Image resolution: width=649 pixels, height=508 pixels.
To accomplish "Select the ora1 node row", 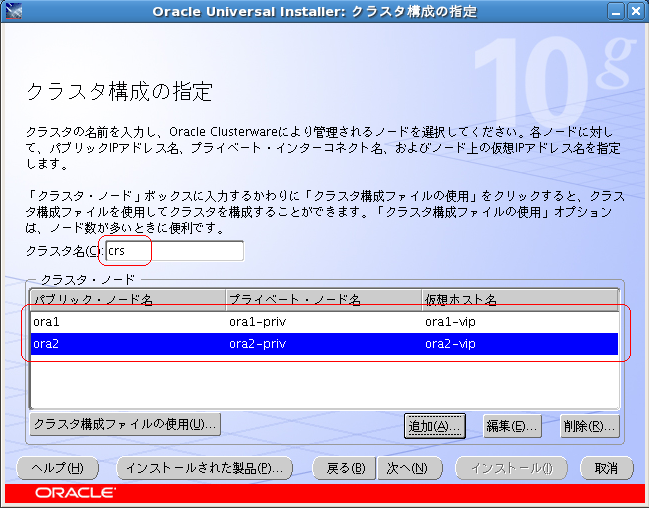I will coord(128,323).
